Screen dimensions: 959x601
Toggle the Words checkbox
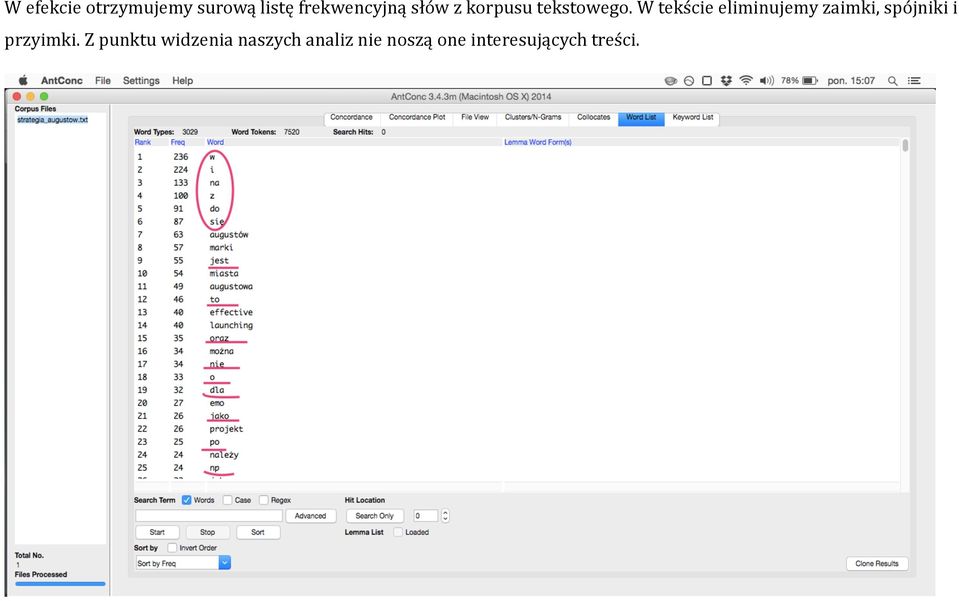coord(187,500)
